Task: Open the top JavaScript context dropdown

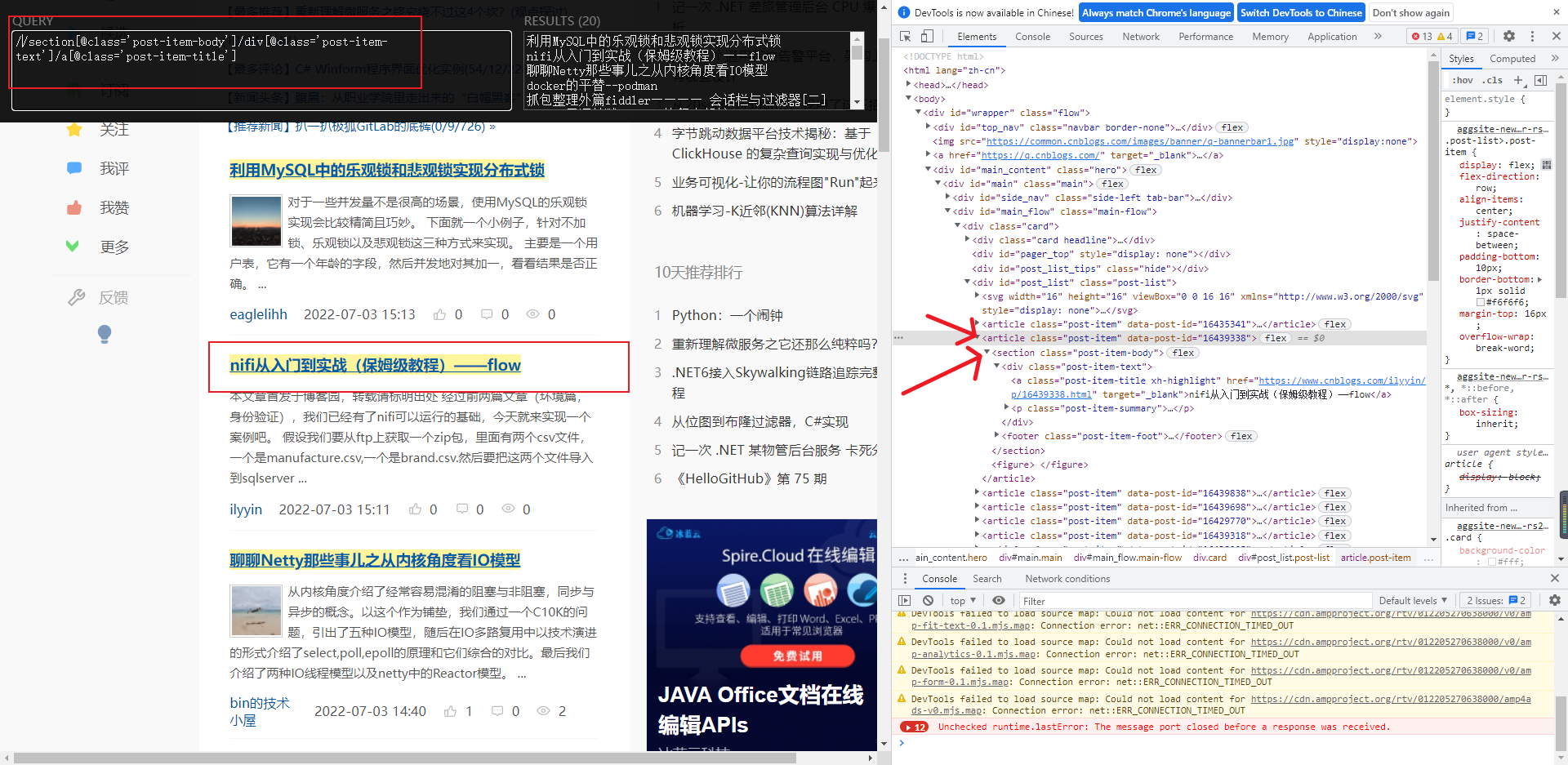Action: 963,600
